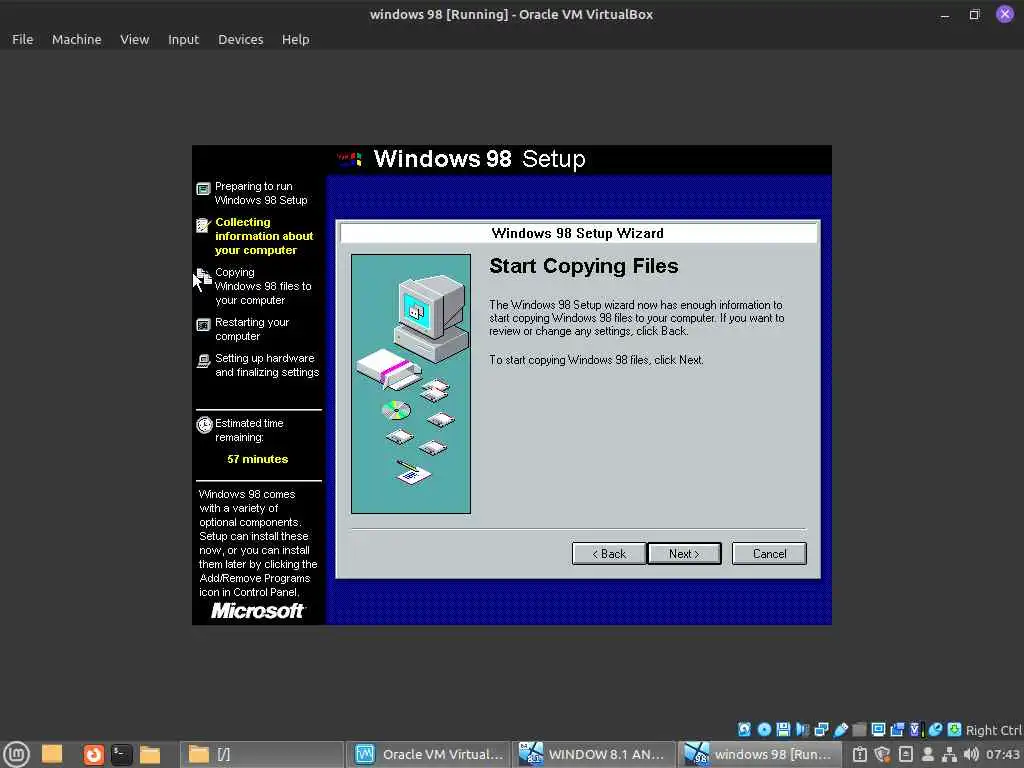Image resolution: width=1024 pixels, height=768 pixels.
Task: Click the Restarting your computer step icon
Action: [x=203, y=325]
